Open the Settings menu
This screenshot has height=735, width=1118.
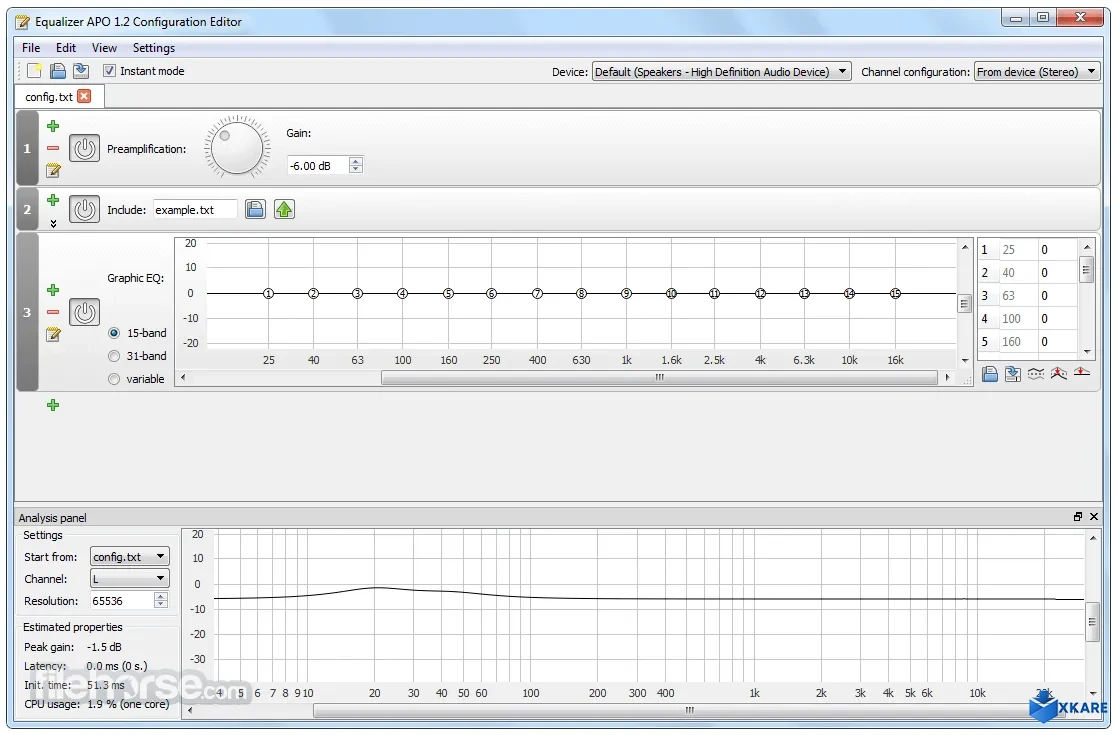tap(153, 48)
